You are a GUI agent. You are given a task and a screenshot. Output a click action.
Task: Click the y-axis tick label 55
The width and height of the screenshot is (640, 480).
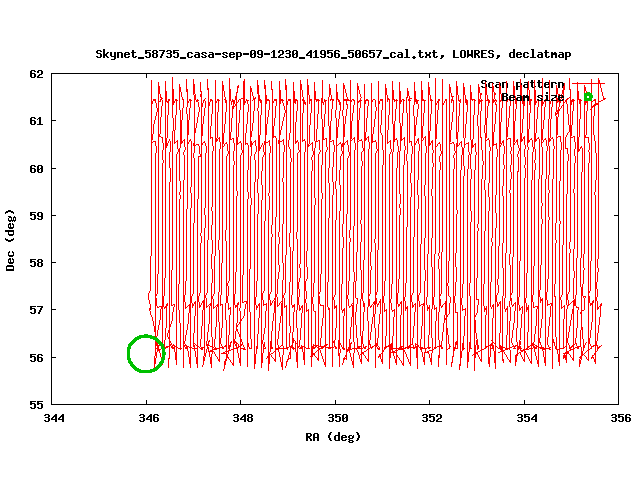(x=36, y=405)
